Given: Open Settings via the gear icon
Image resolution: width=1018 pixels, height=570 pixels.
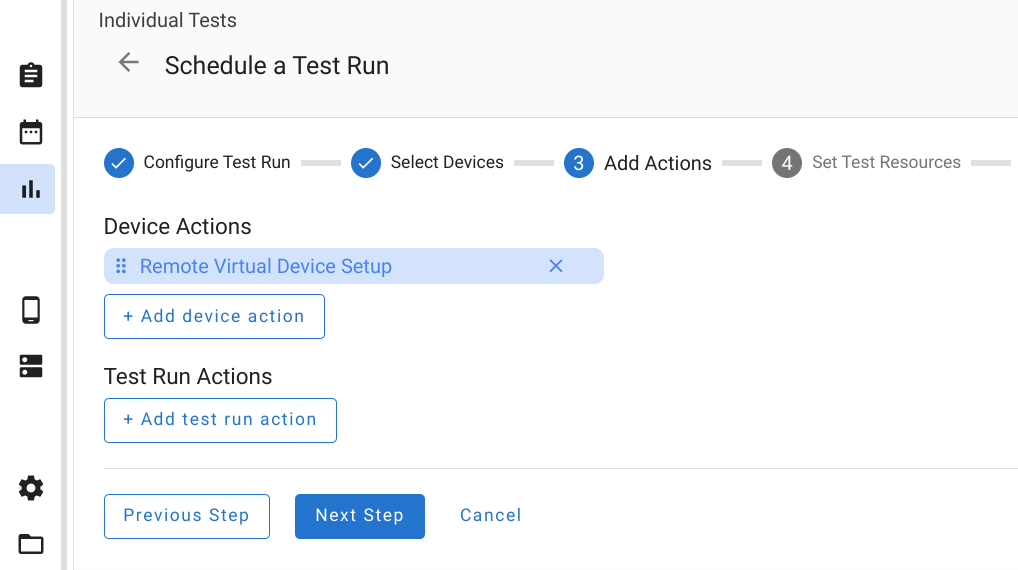Looking at the screenshot, I should (x=31, y=488).
